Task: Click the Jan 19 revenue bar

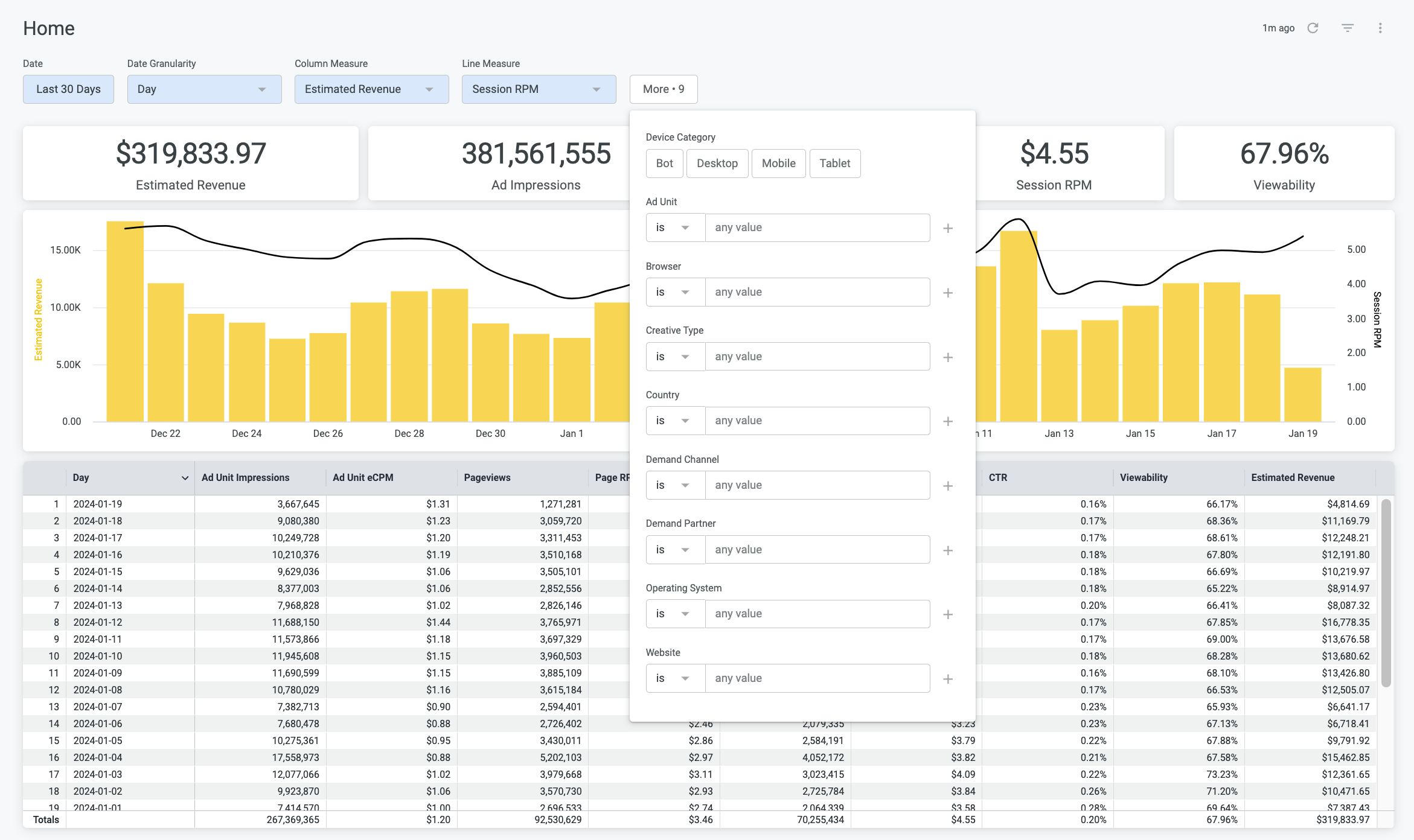Action: 1303,394
